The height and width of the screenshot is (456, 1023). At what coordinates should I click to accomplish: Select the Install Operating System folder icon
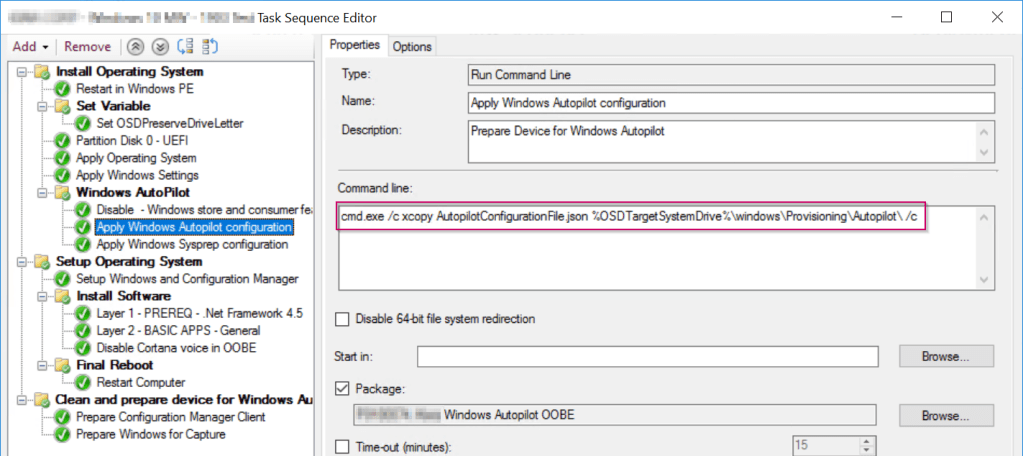click(x=43, y=72)
